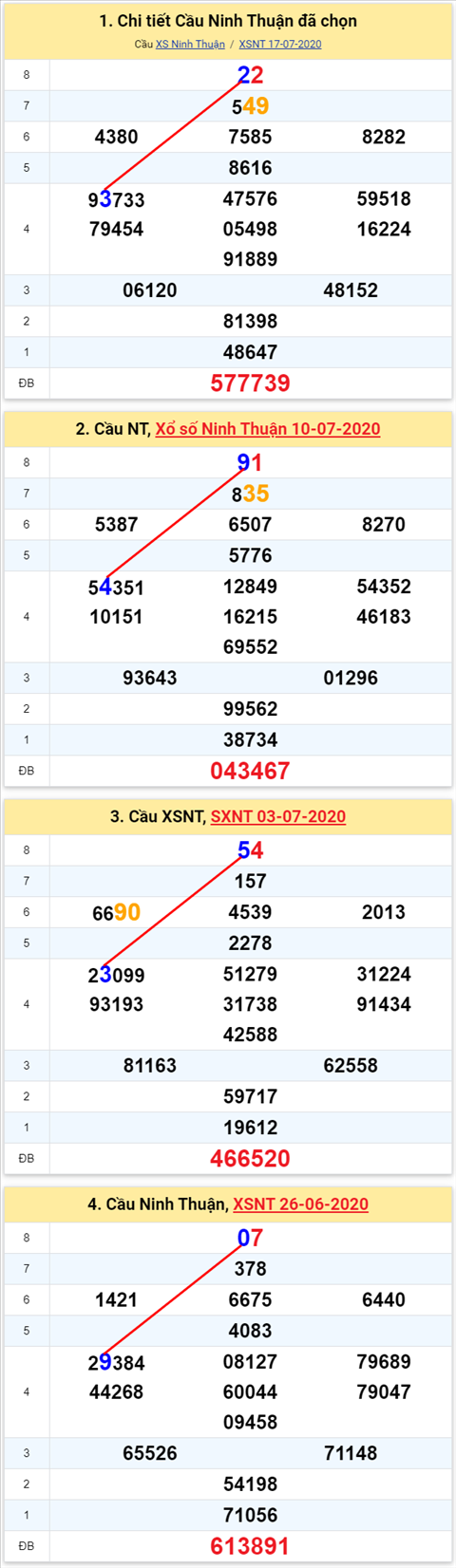Image resolution: width=456 pixels, height=1568 pixels.
Task: Select number 01296 in second table
Action: tap(351, 678)
